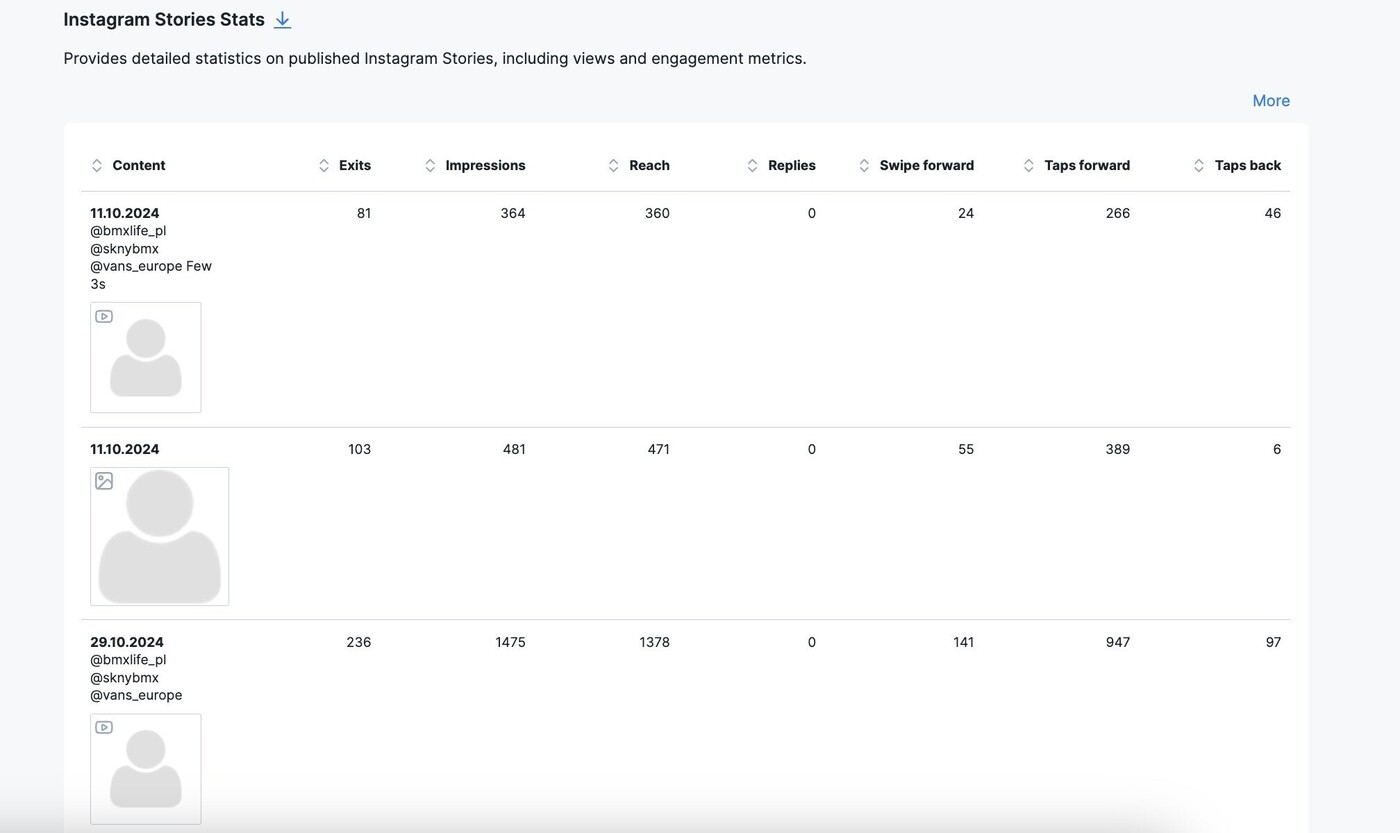Select Reach value 360
Image resolution: width=1400 pixels, height=833 pixels.
657,213
